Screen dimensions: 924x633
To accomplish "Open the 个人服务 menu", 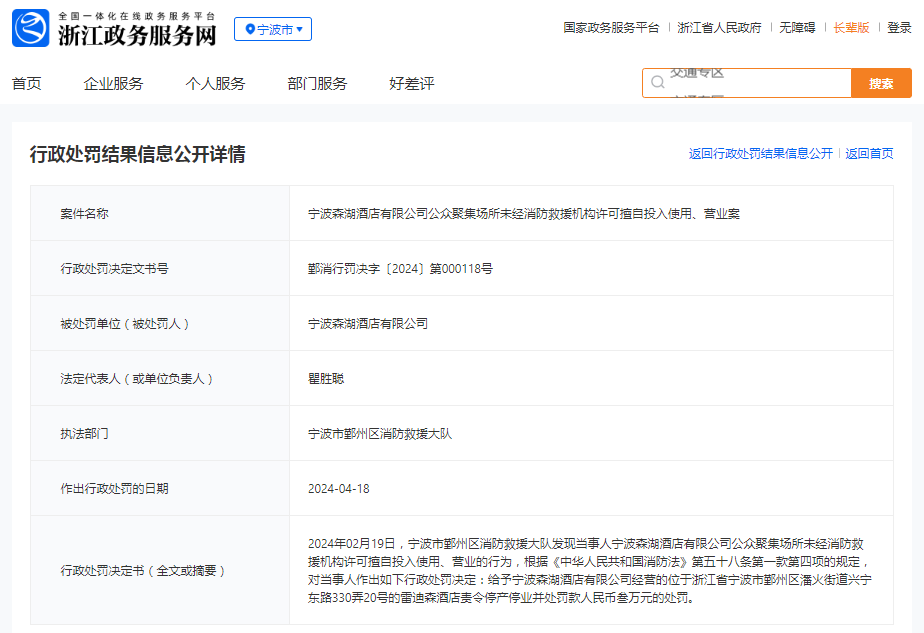I will coord(215,84).
